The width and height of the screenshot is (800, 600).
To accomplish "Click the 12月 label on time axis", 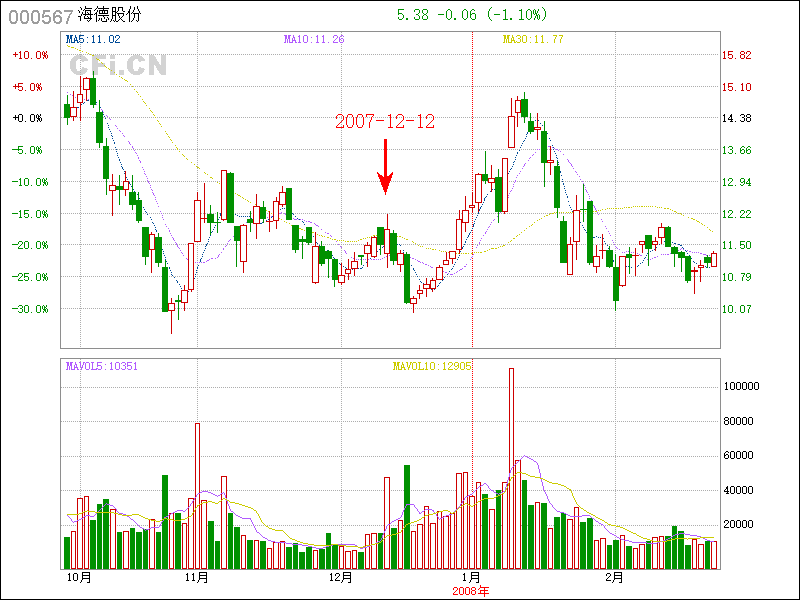I will (340, 578).
